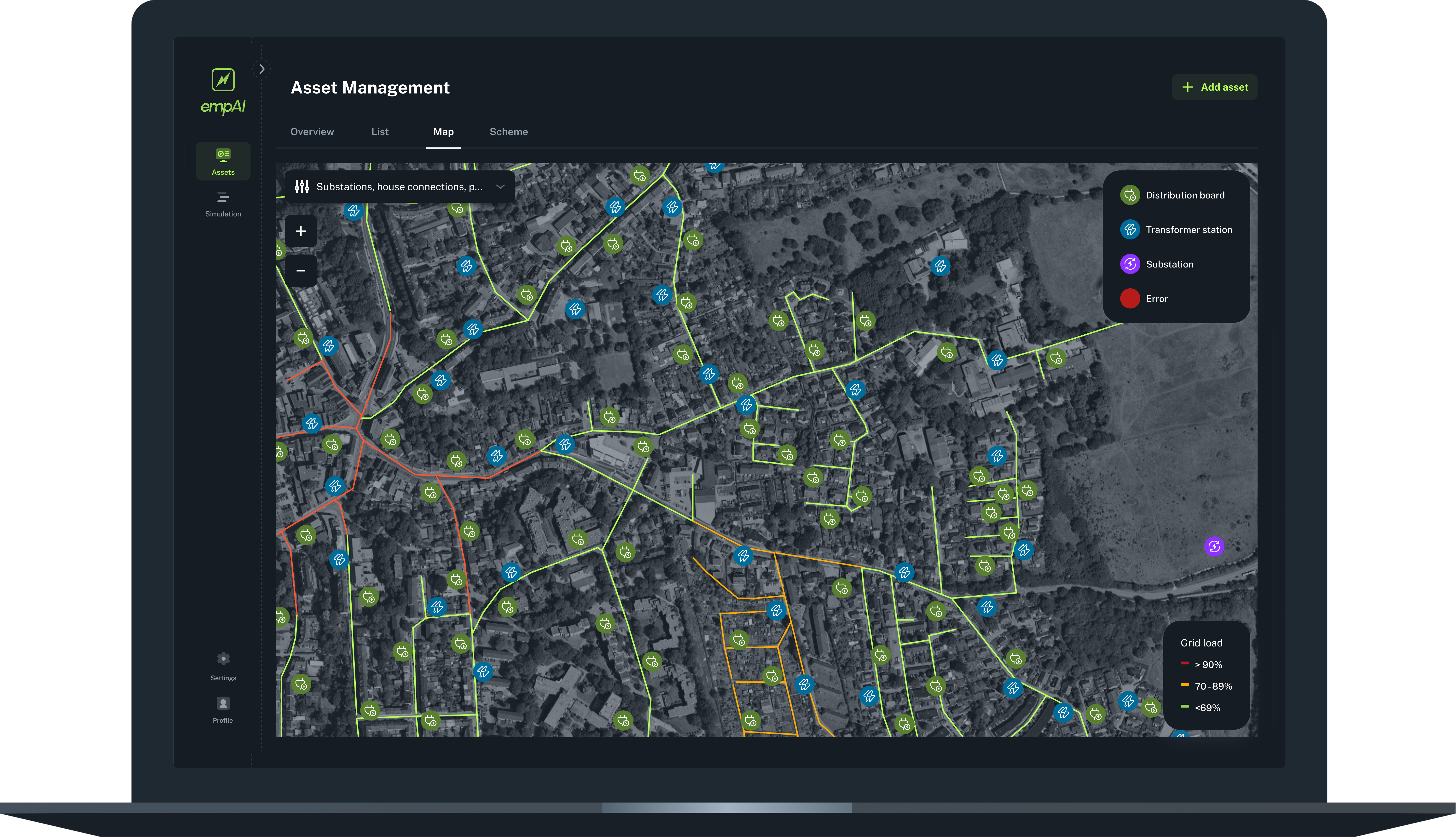The image size is (1456, 837).
Task: Click the filter sliders icon on map
Action: [x=302, y=187]
